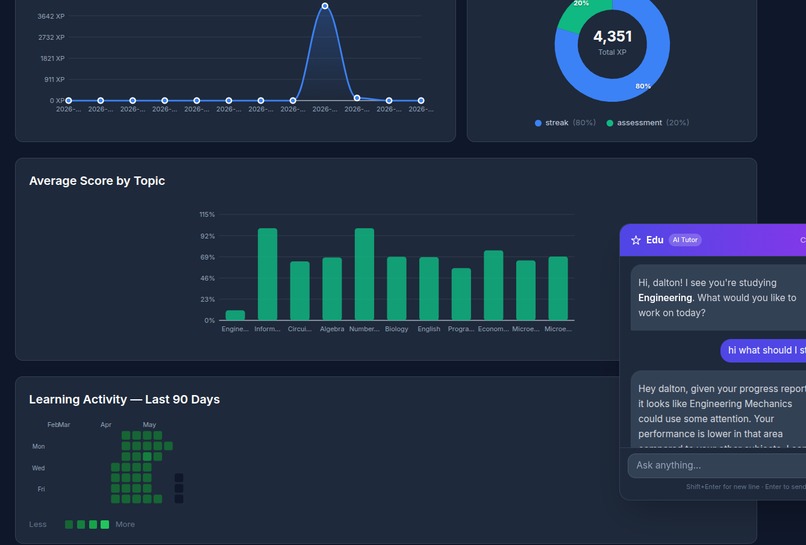This screenshot has height=545, width=806.
Task: Click the green assessment legend dot
Action: (610, 123)
